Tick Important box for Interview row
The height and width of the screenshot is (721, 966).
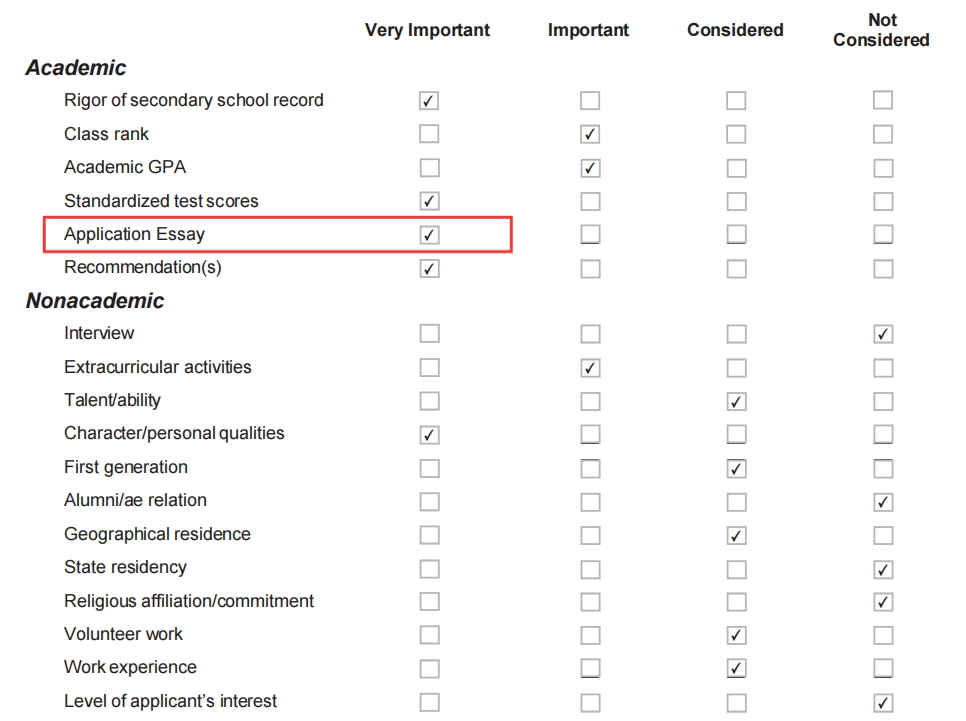coord(590,334)
